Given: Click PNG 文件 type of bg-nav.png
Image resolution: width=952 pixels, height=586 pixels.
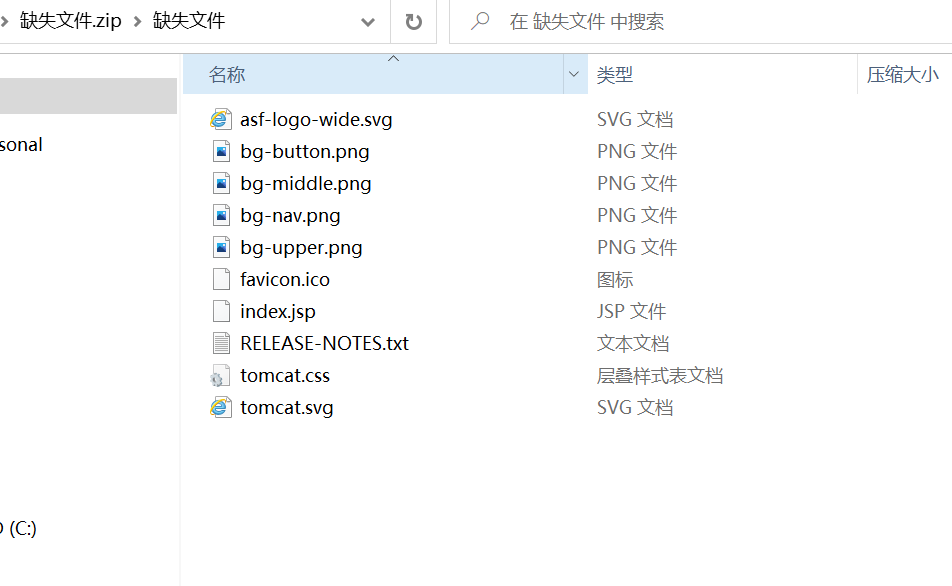Looking at the screenshot, I should (637, 216).
